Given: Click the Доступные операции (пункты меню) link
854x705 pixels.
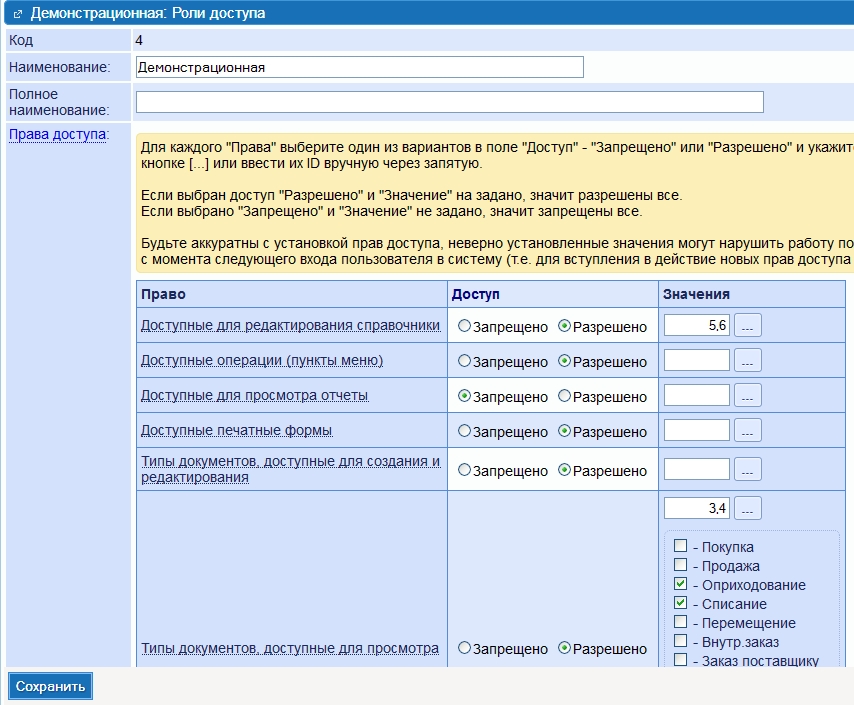Looking at the screenshot, I should (x=262, y=360).
